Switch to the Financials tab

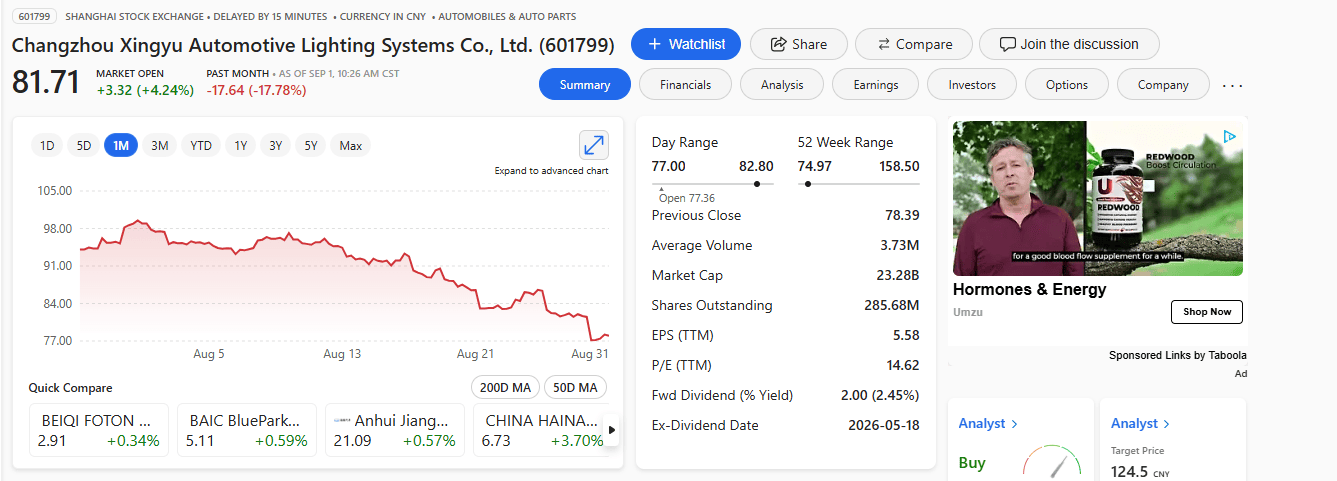click(685, 85)
